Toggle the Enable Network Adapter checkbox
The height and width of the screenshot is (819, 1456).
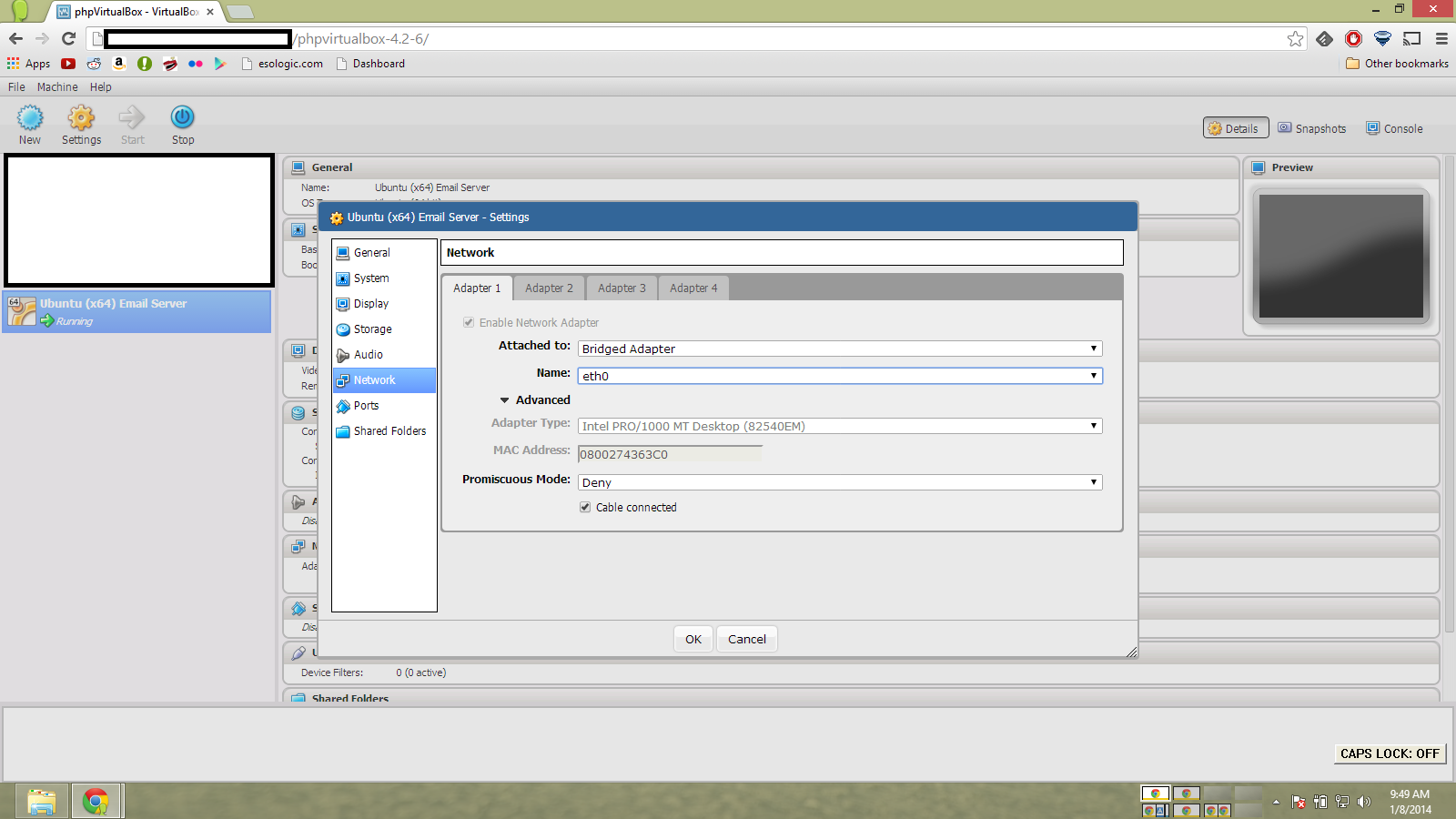469,322
